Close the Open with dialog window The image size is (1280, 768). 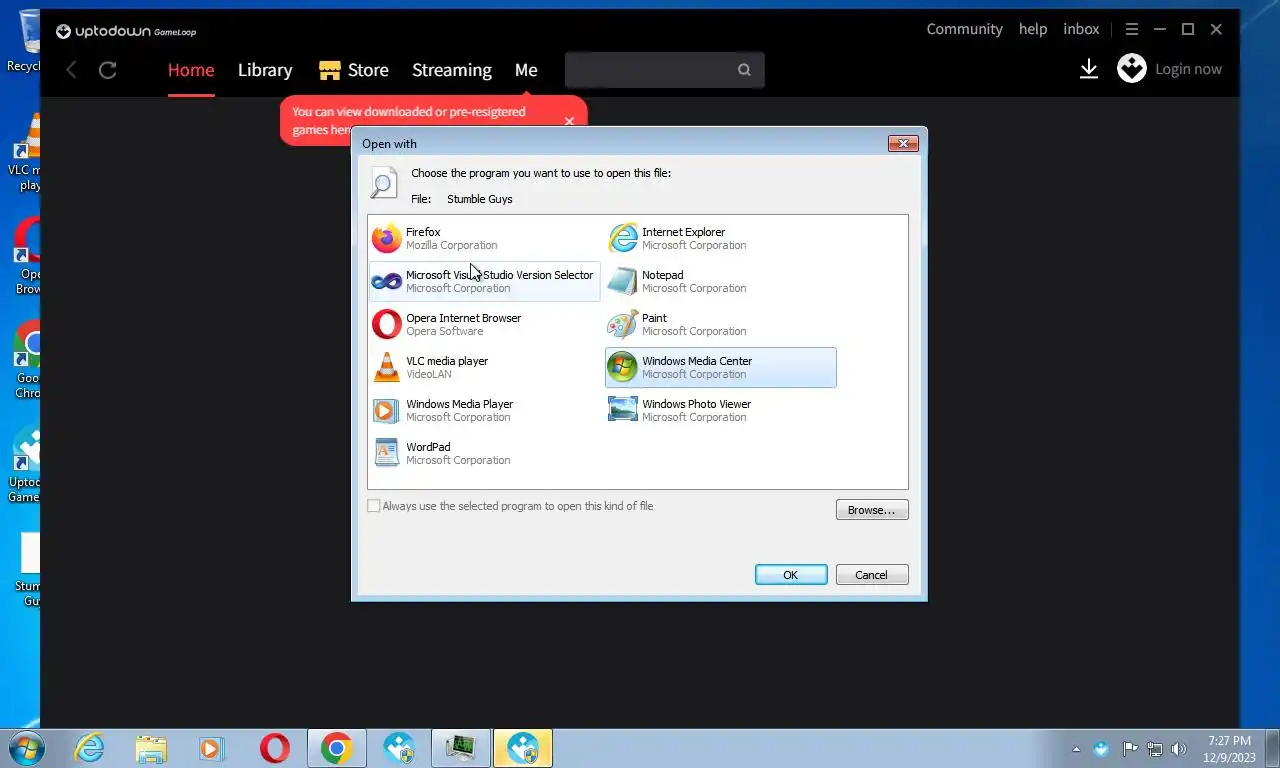[x=903, y=144]
